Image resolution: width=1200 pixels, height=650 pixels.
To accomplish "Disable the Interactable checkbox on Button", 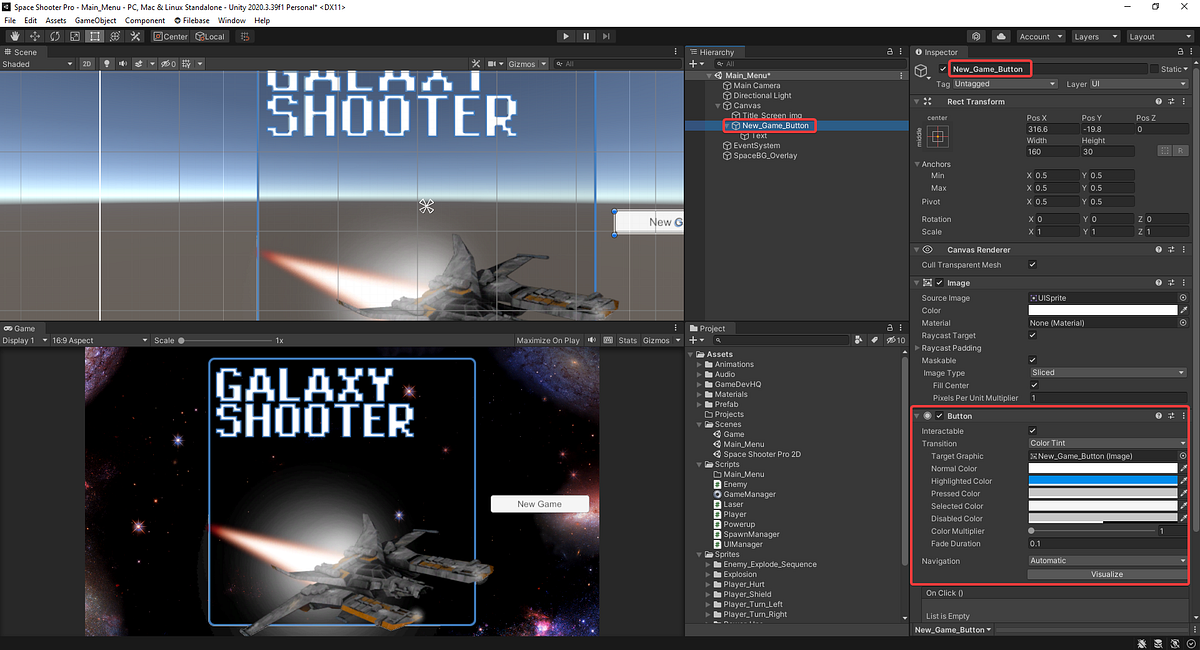I will (x=1034, y=429).
